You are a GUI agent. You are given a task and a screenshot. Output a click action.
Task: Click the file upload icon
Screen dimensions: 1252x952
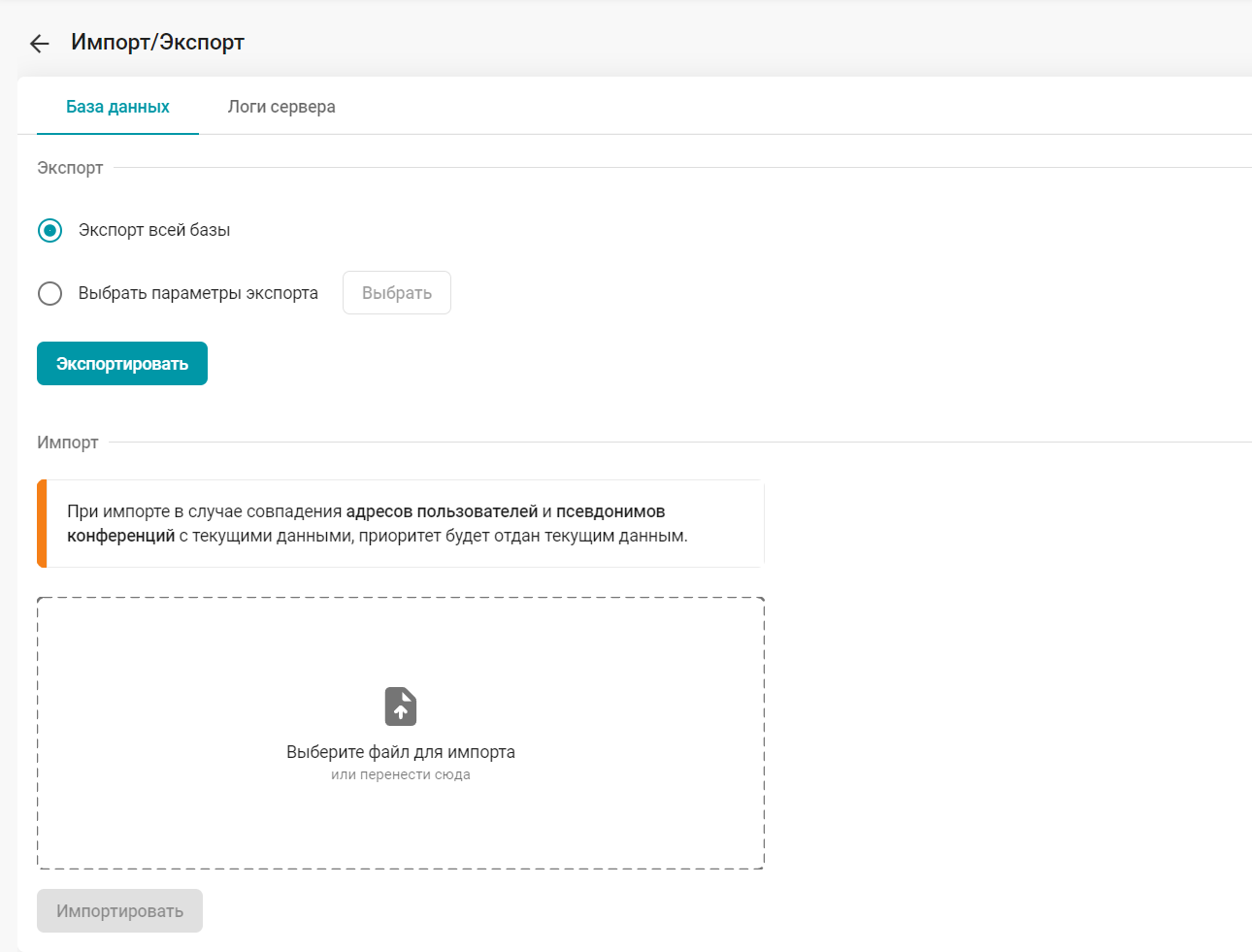[x=401, y=706]
